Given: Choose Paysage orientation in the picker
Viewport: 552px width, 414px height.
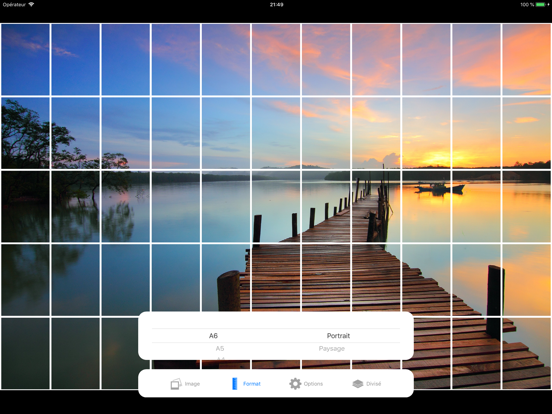Looking at the screenshot, I should pyautogui.click(x=332, y=349).
